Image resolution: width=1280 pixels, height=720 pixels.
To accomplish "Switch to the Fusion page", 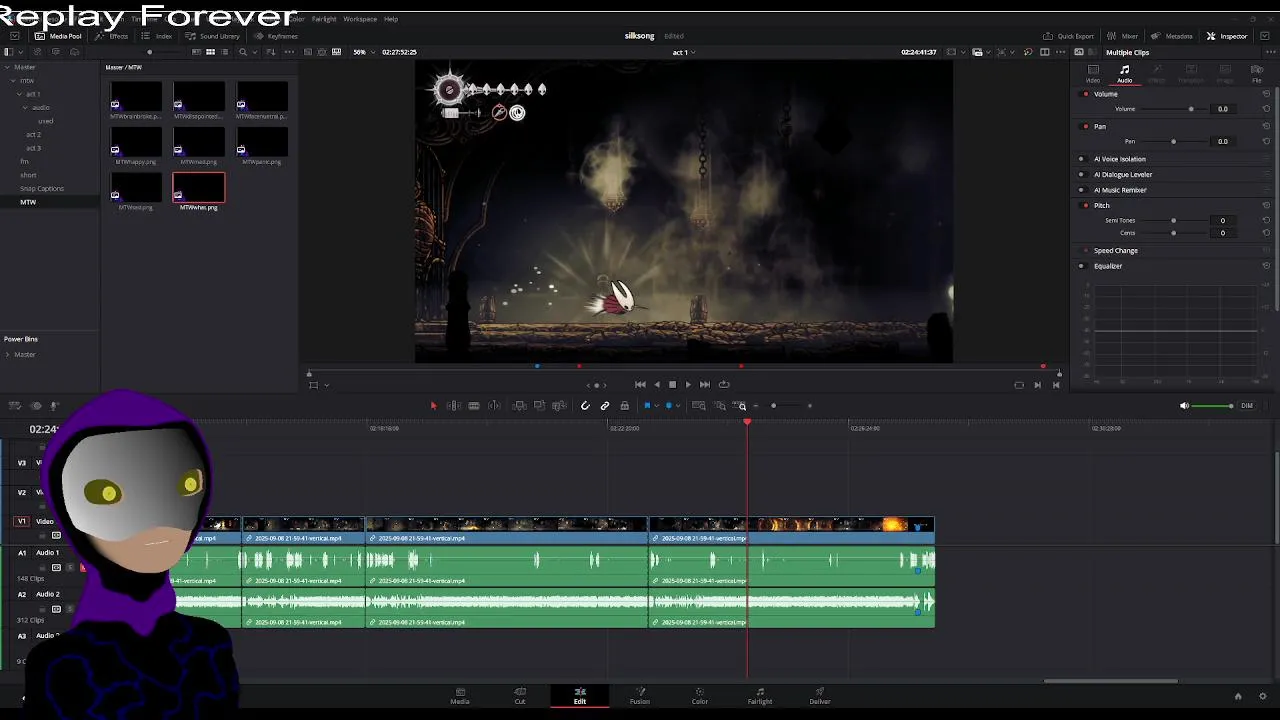I will (x=640, y=696).
